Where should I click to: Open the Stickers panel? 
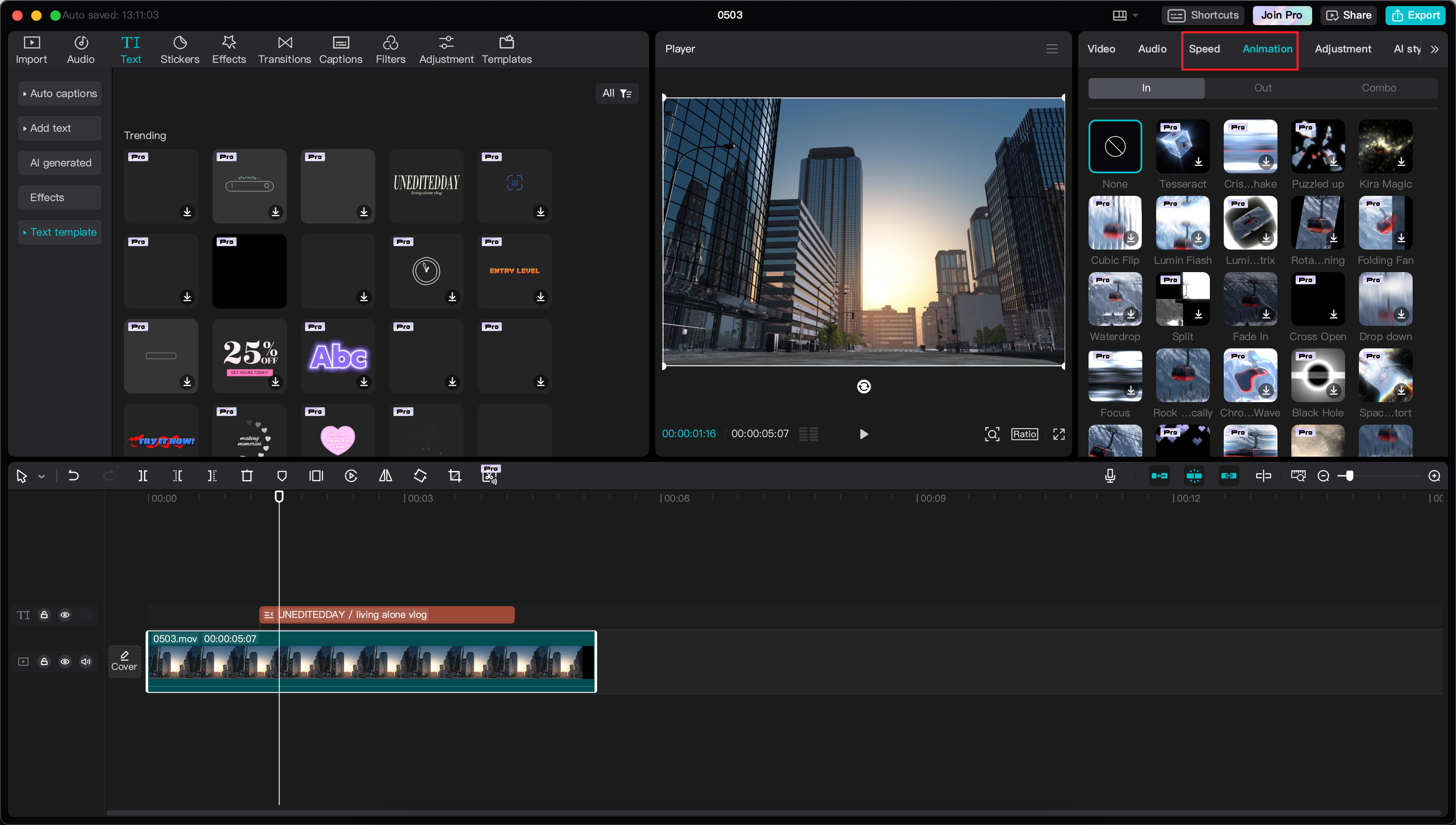click(x=179, y=49)
